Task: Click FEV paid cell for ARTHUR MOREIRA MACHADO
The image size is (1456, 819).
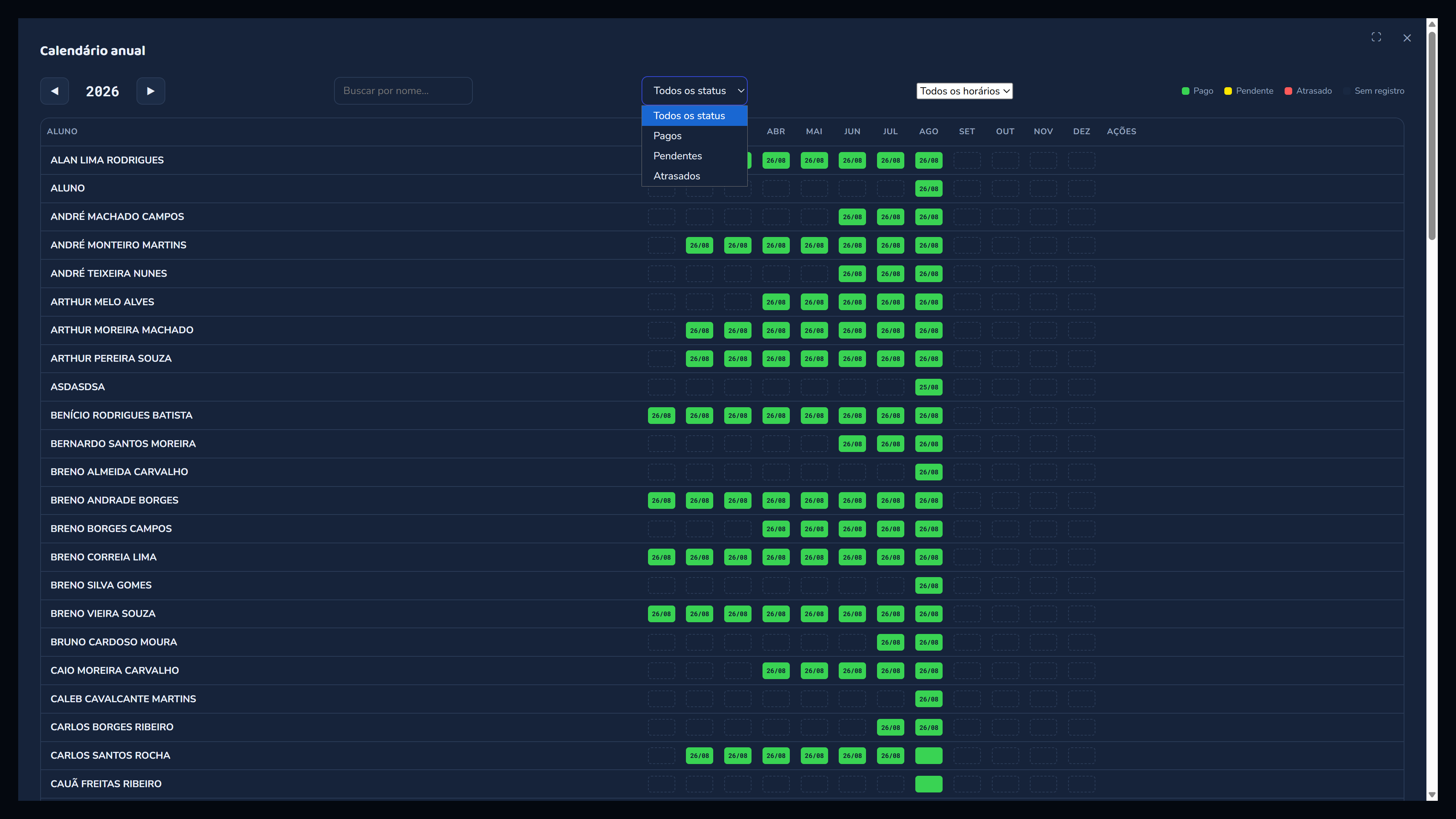Action: click(699, 331)
